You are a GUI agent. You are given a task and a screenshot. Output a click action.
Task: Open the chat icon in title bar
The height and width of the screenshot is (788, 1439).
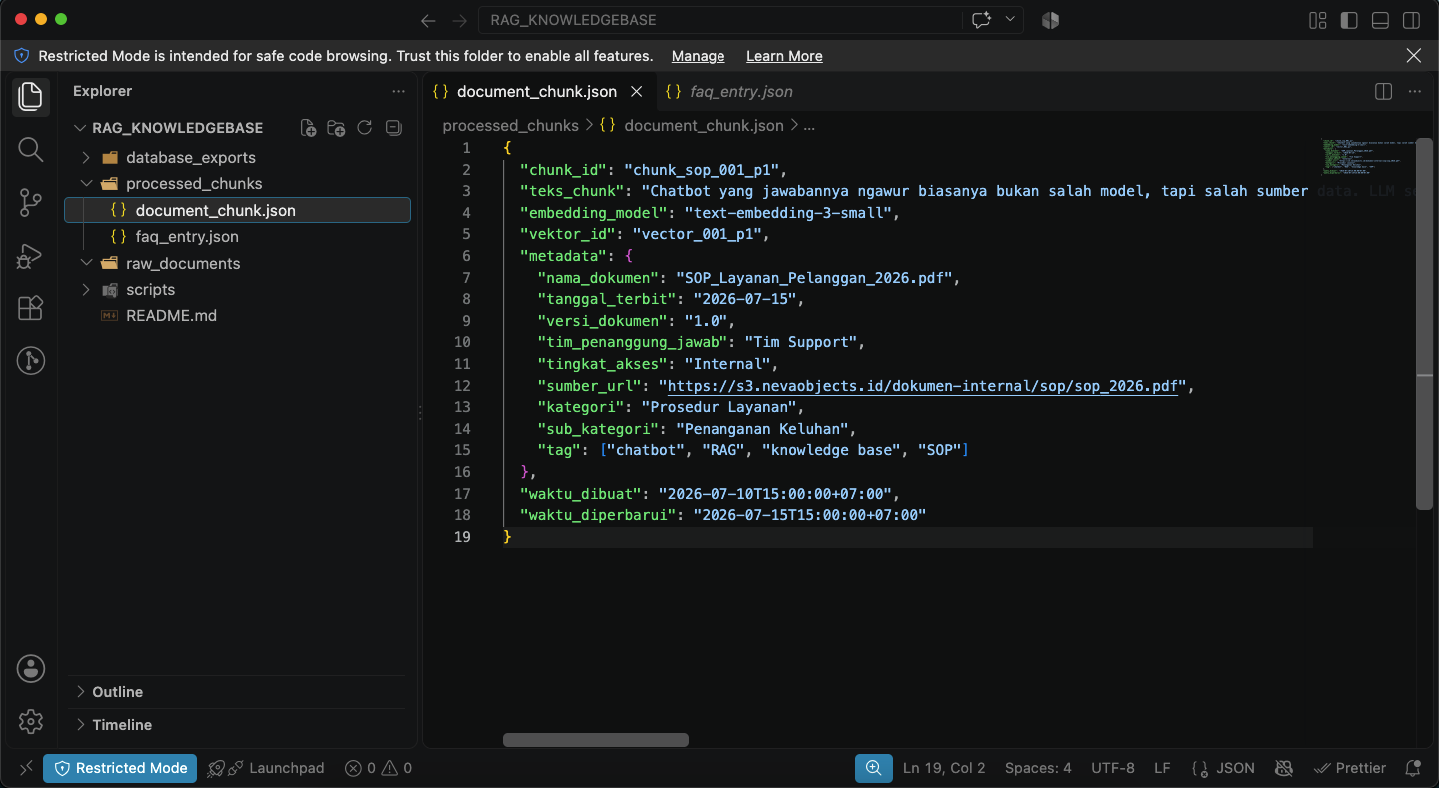tap(980, 20)
